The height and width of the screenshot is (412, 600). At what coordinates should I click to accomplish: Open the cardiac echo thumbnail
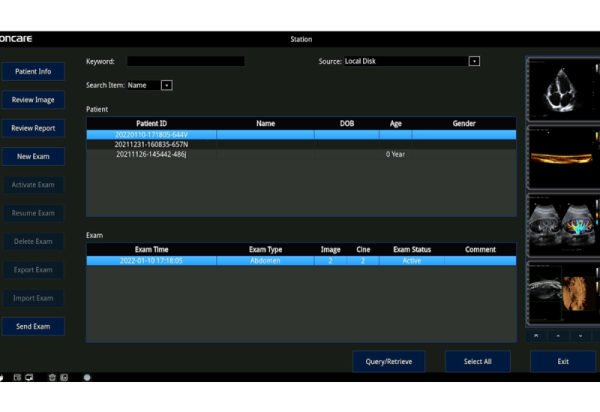click(x=561, y=87)
